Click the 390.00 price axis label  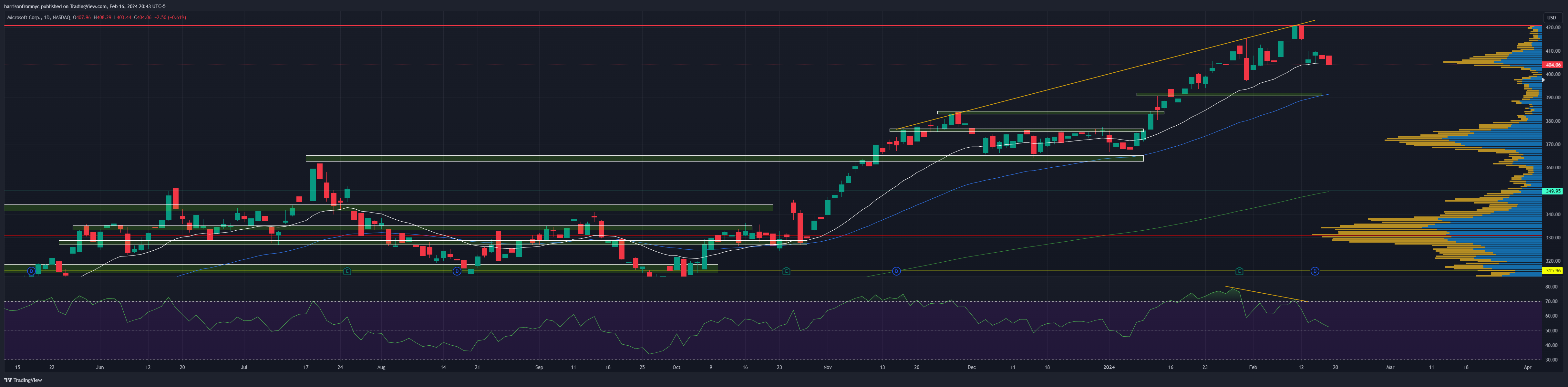tap(1553, 97)
